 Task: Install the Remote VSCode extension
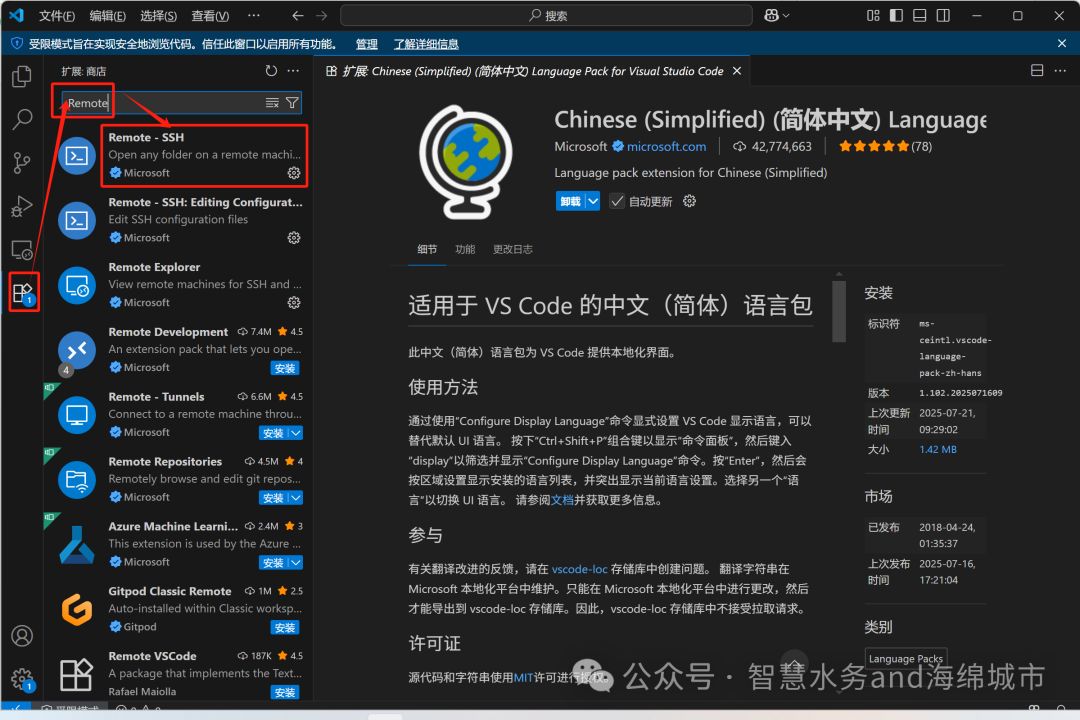click(x=284, y=692)
